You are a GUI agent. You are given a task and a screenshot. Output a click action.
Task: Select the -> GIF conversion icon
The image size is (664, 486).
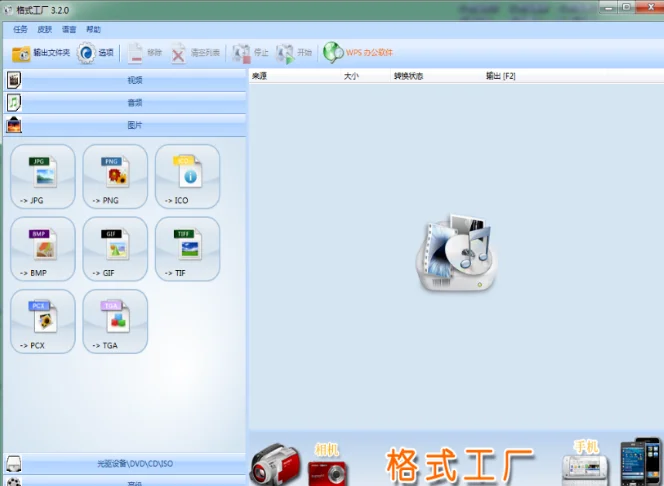click(115, 249)
